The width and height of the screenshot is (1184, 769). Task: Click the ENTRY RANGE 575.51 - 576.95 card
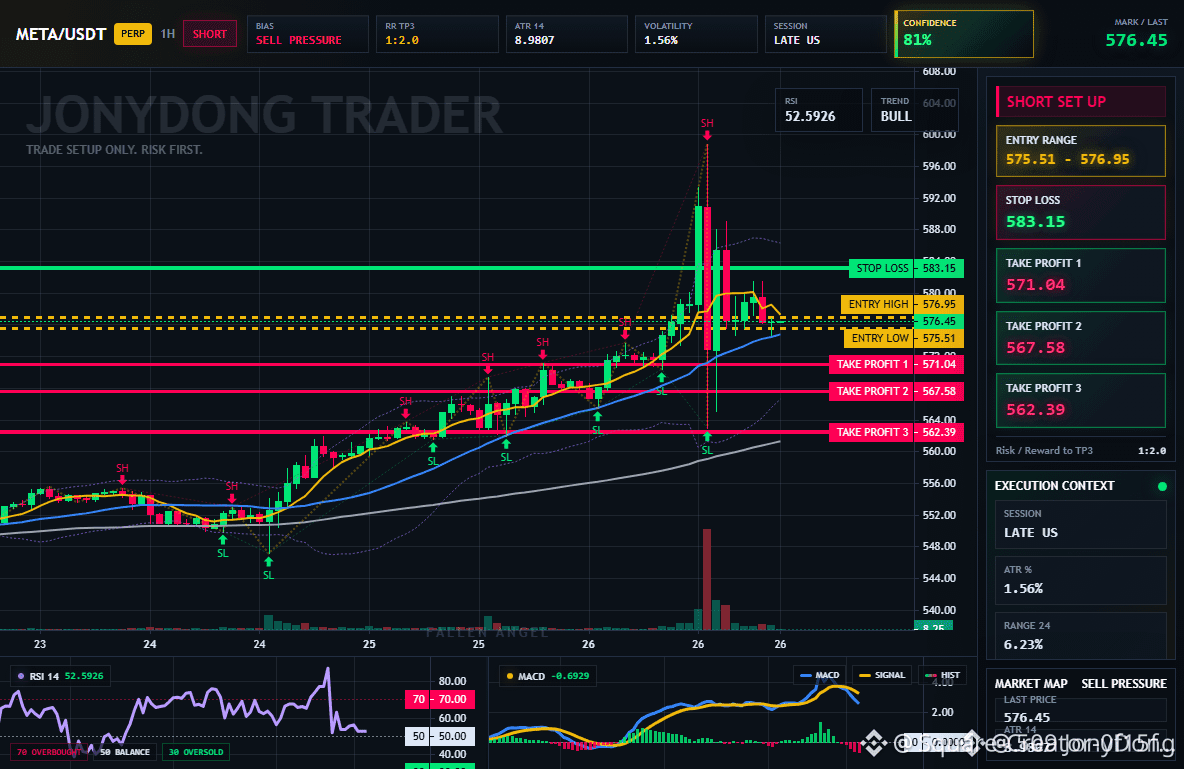[1081, 151]
